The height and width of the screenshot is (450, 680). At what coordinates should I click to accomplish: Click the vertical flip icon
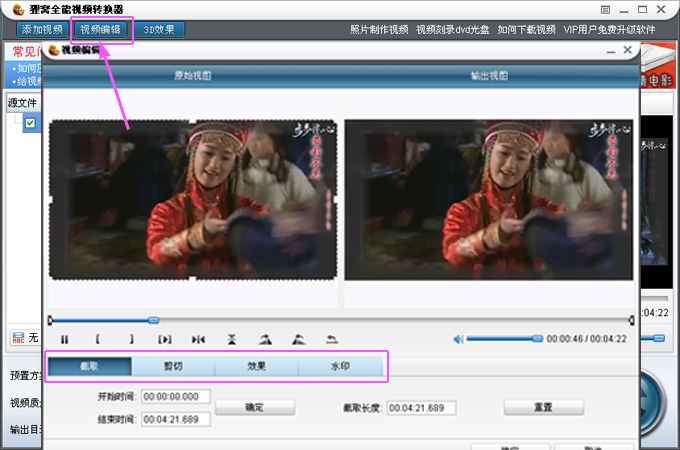point(232,339)
